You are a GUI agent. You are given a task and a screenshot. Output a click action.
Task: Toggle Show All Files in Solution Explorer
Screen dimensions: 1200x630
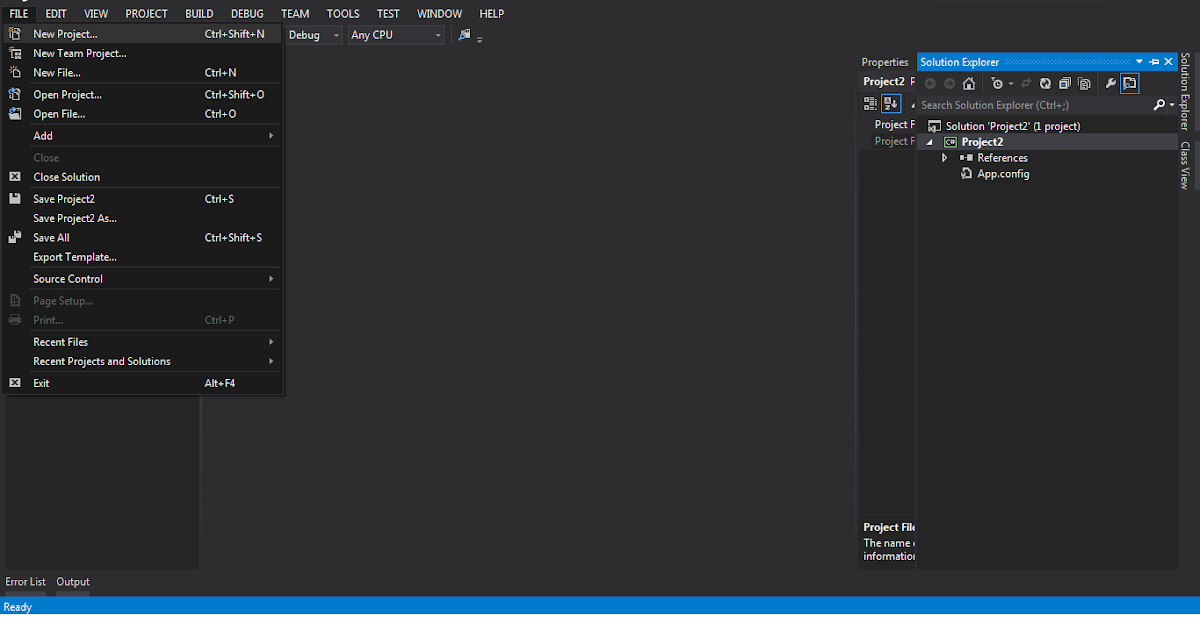pos(1085,83)
